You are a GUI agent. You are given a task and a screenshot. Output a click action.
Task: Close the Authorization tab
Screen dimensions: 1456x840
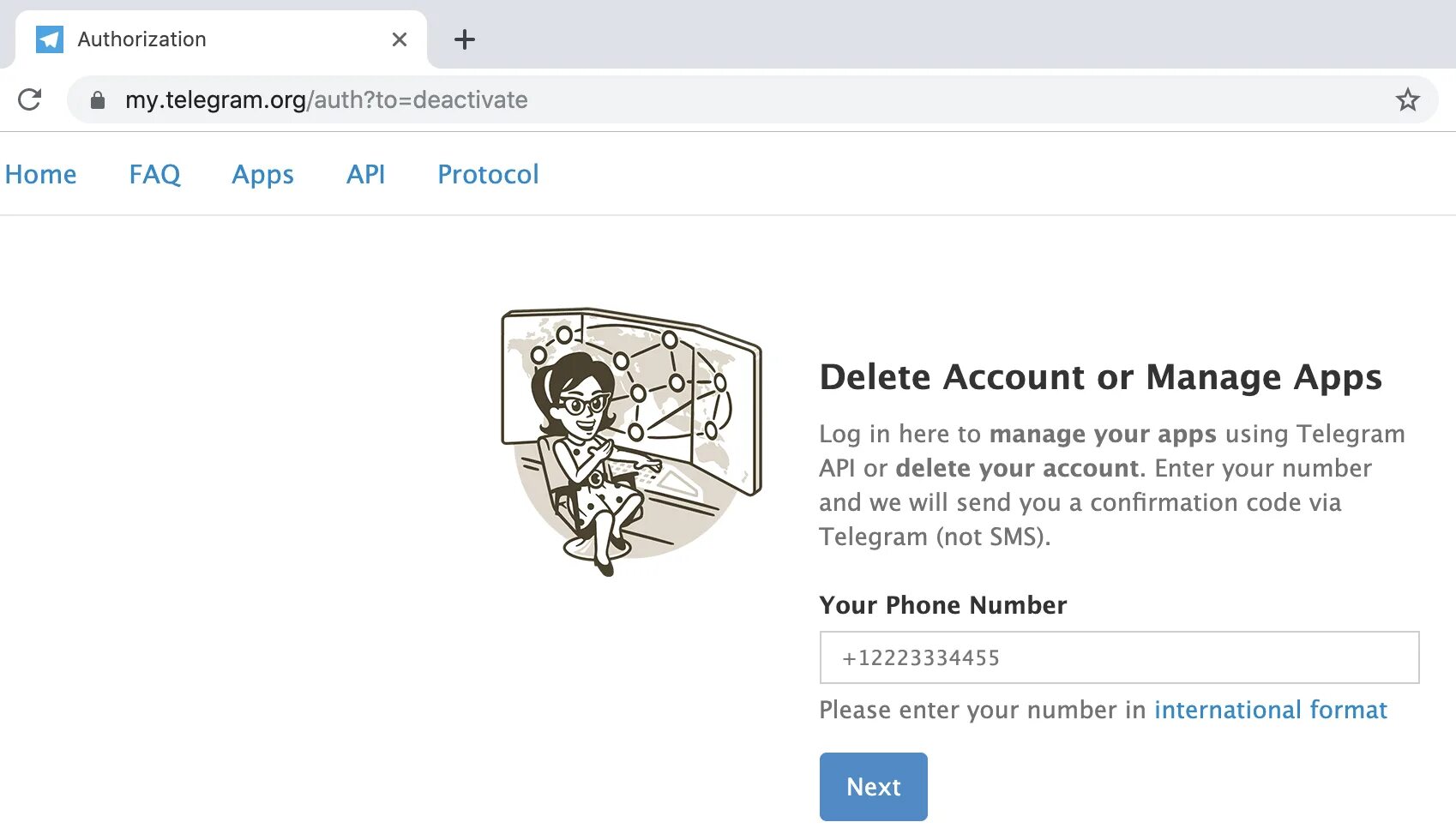pyautogui.click(x=399, y=39)
